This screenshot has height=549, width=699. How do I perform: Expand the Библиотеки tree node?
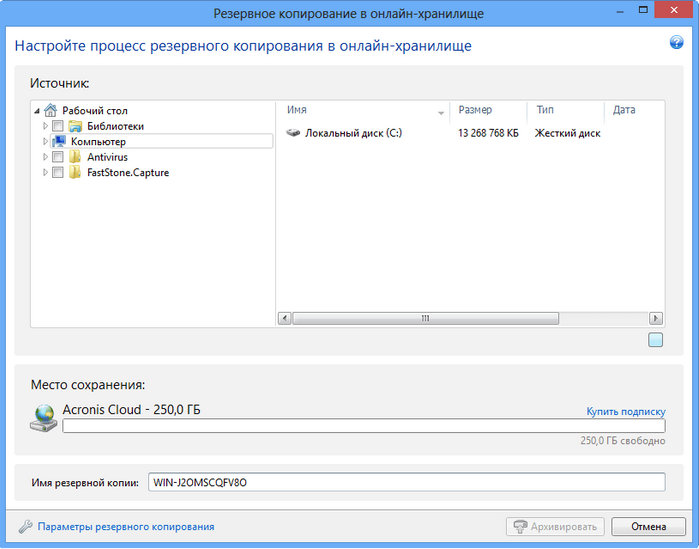pyautogui.click(x=45, y=126)
